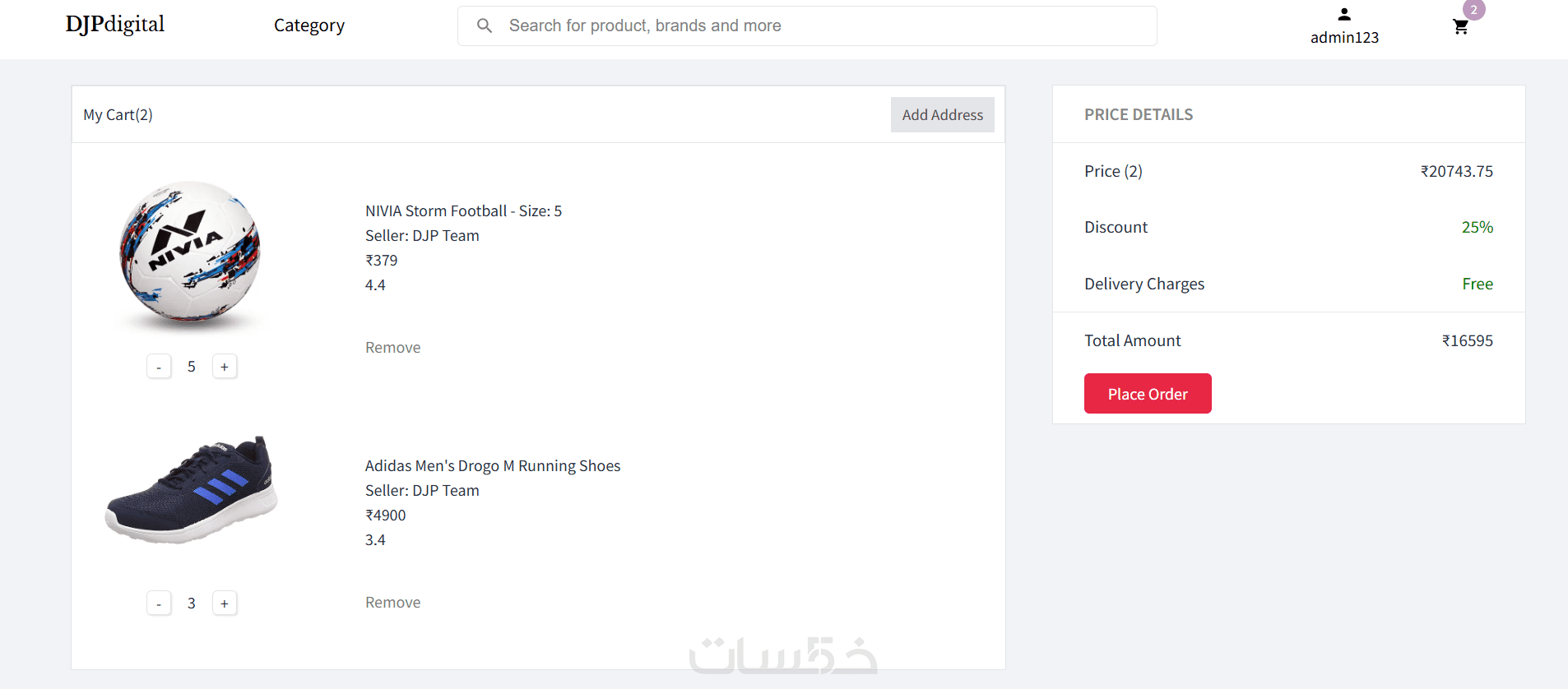Decrease Adidas shoes quantity
This screenshot has width=1568, height=689.
(x=159, y=603)
